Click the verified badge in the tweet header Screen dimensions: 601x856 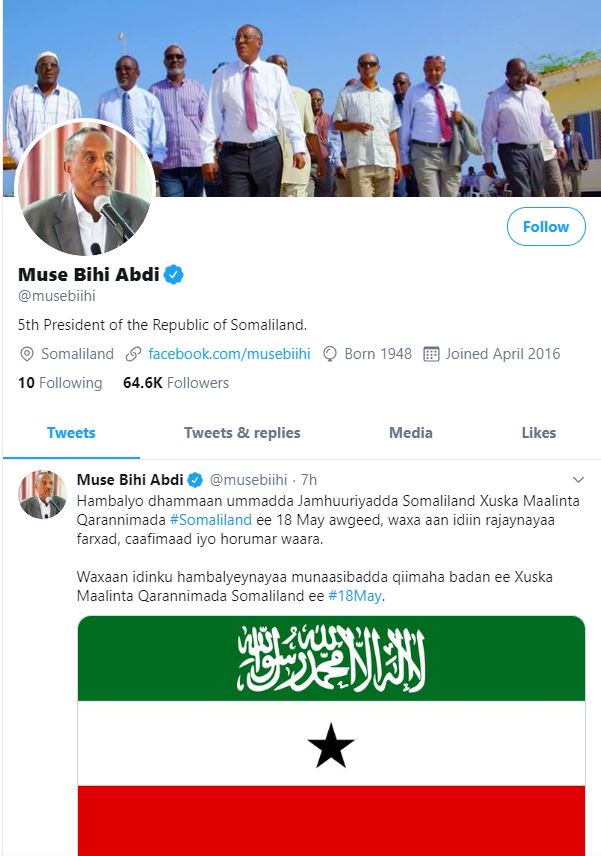point(196,480)
